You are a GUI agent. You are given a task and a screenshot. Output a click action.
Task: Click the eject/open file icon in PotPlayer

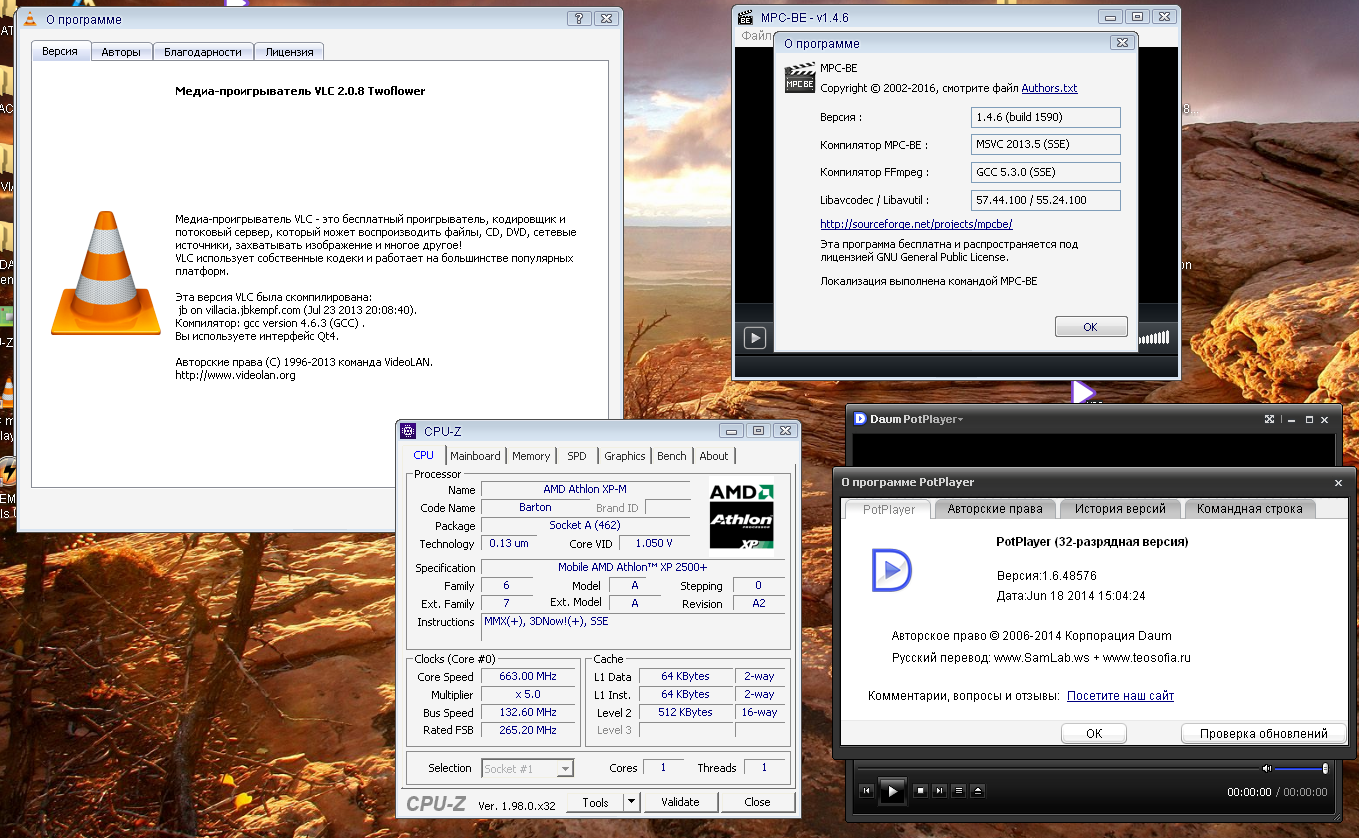pyautogui.click(x=977, y=791)
